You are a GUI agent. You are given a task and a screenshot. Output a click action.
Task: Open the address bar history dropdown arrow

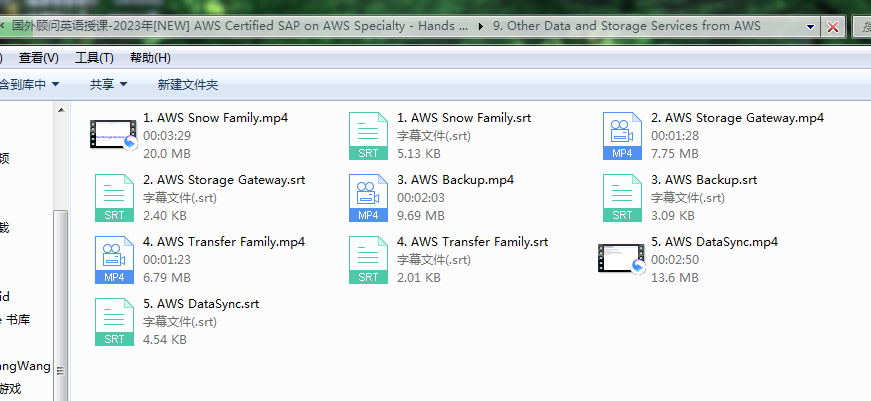click(x=810, y=26)
